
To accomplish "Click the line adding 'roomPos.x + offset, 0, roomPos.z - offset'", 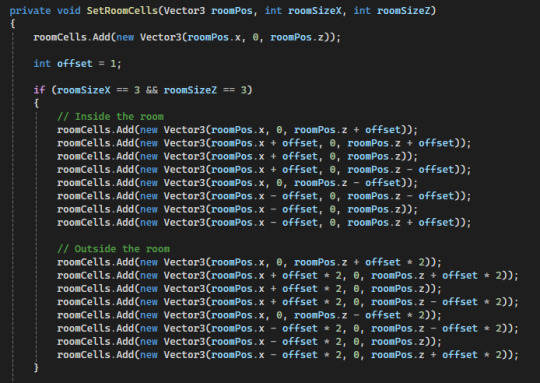I will tap(264, 169).
